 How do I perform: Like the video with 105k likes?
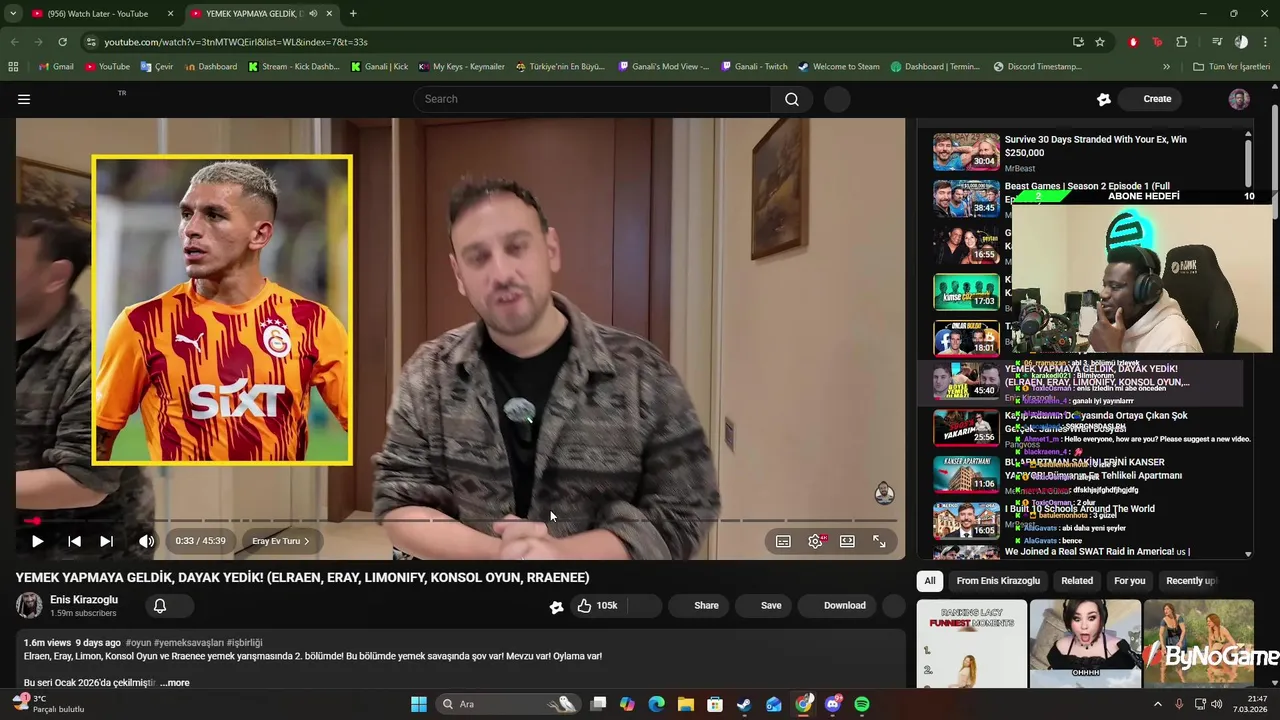(x=597, y=605)
